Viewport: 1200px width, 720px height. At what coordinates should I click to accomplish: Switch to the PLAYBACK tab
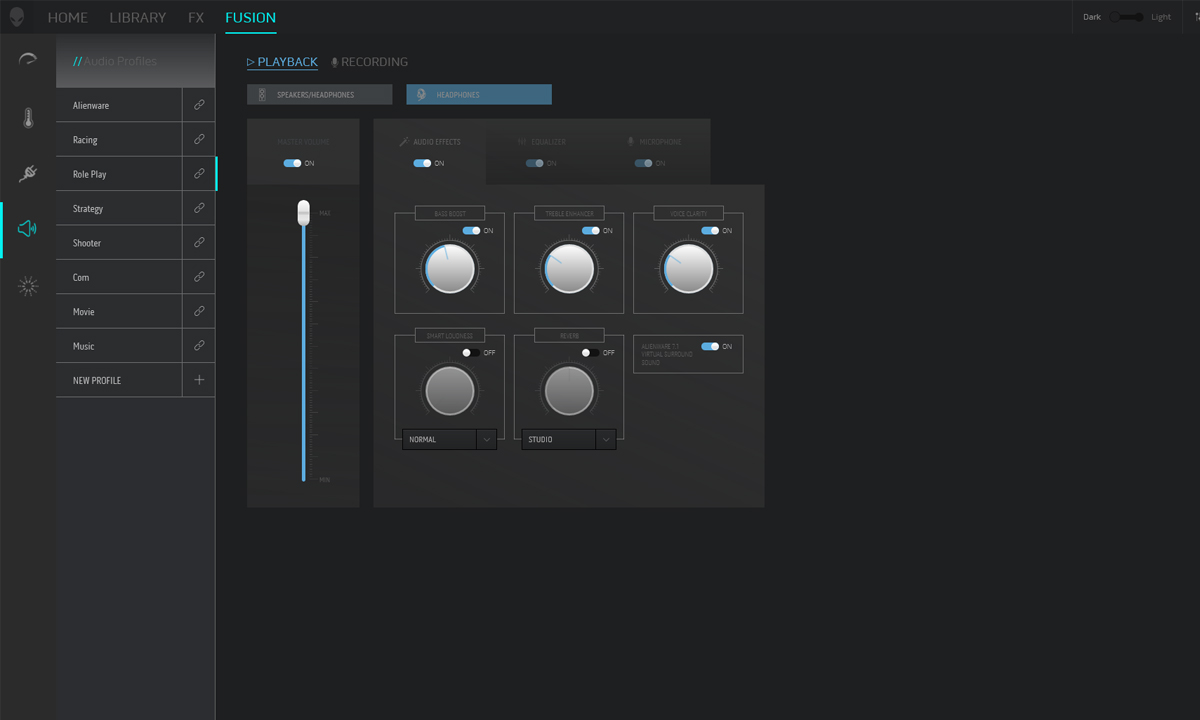pyautogui.click(x=282, y=62)
